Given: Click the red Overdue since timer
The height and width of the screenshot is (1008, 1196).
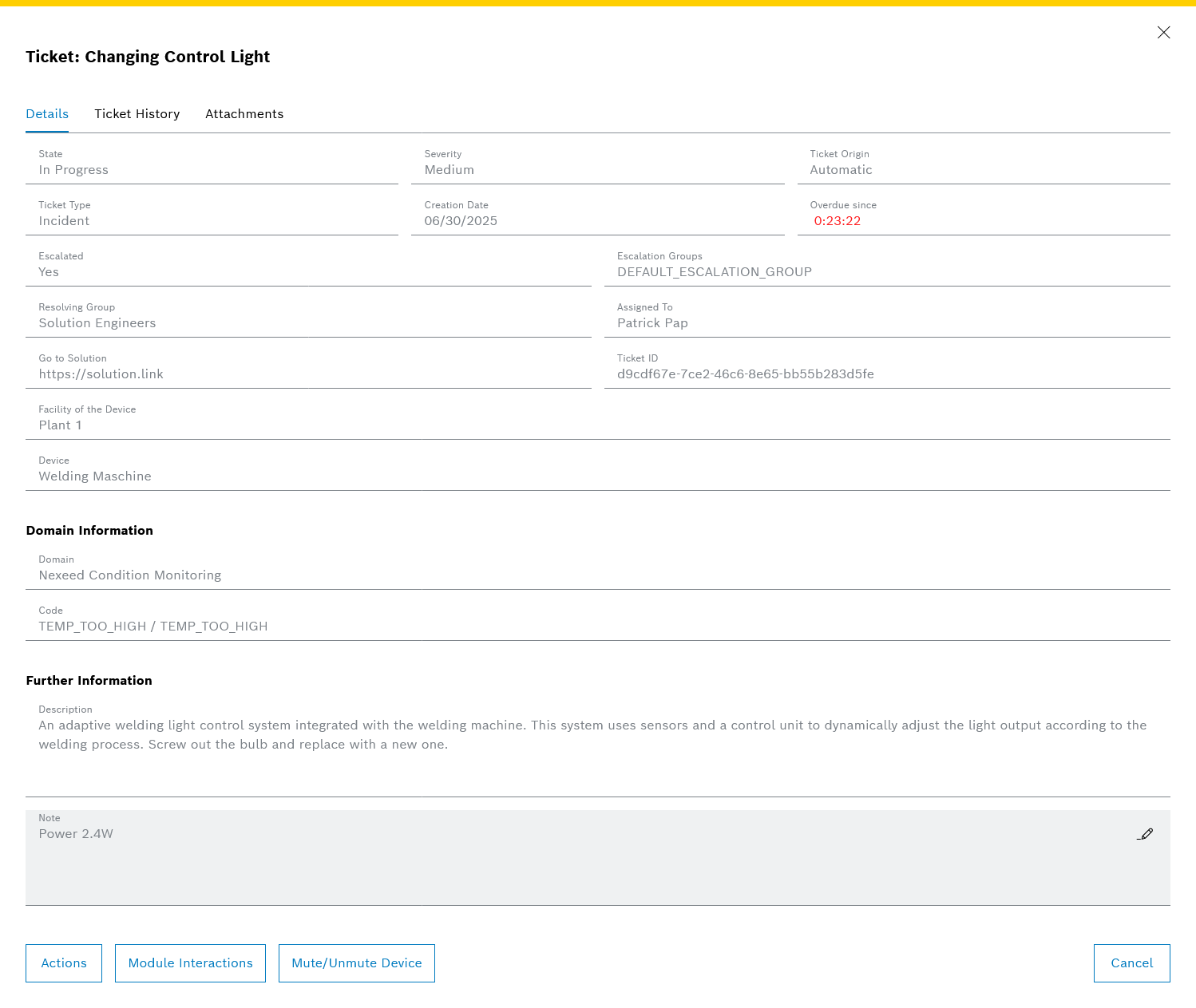Looking at the screenshot, I should (838, 221).
